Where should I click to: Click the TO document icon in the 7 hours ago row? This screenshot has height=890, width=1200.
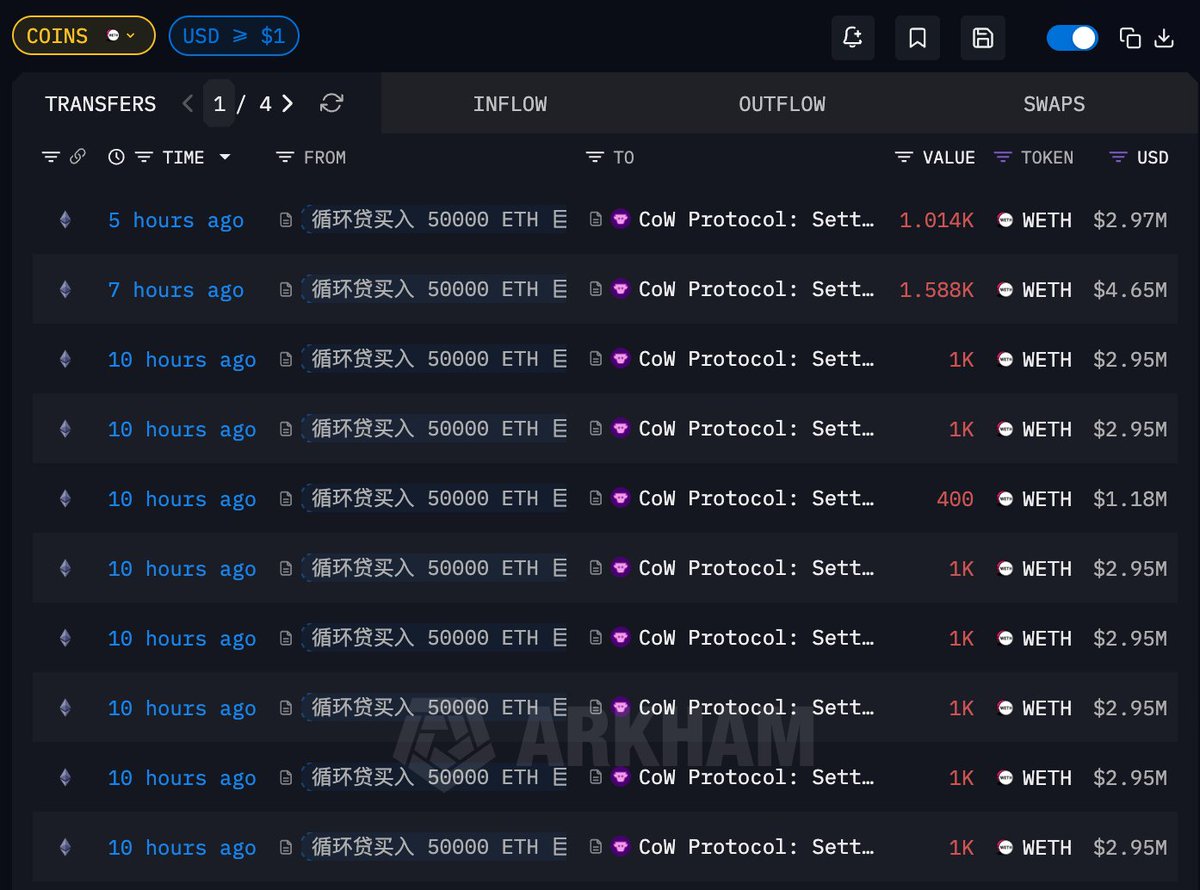[596, 290]
